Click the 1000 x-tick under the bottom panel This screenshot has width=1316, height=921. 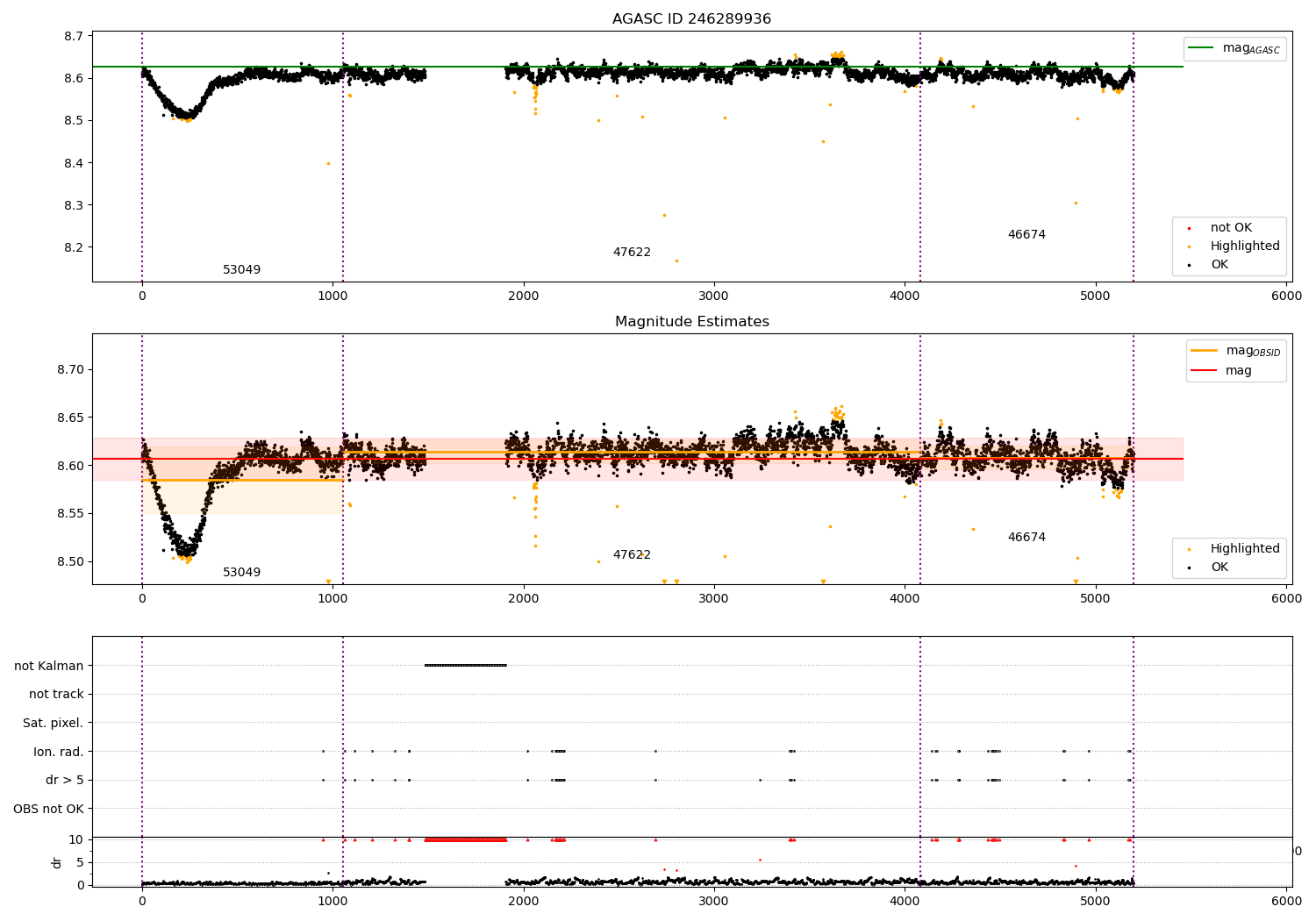click(333, 901)
